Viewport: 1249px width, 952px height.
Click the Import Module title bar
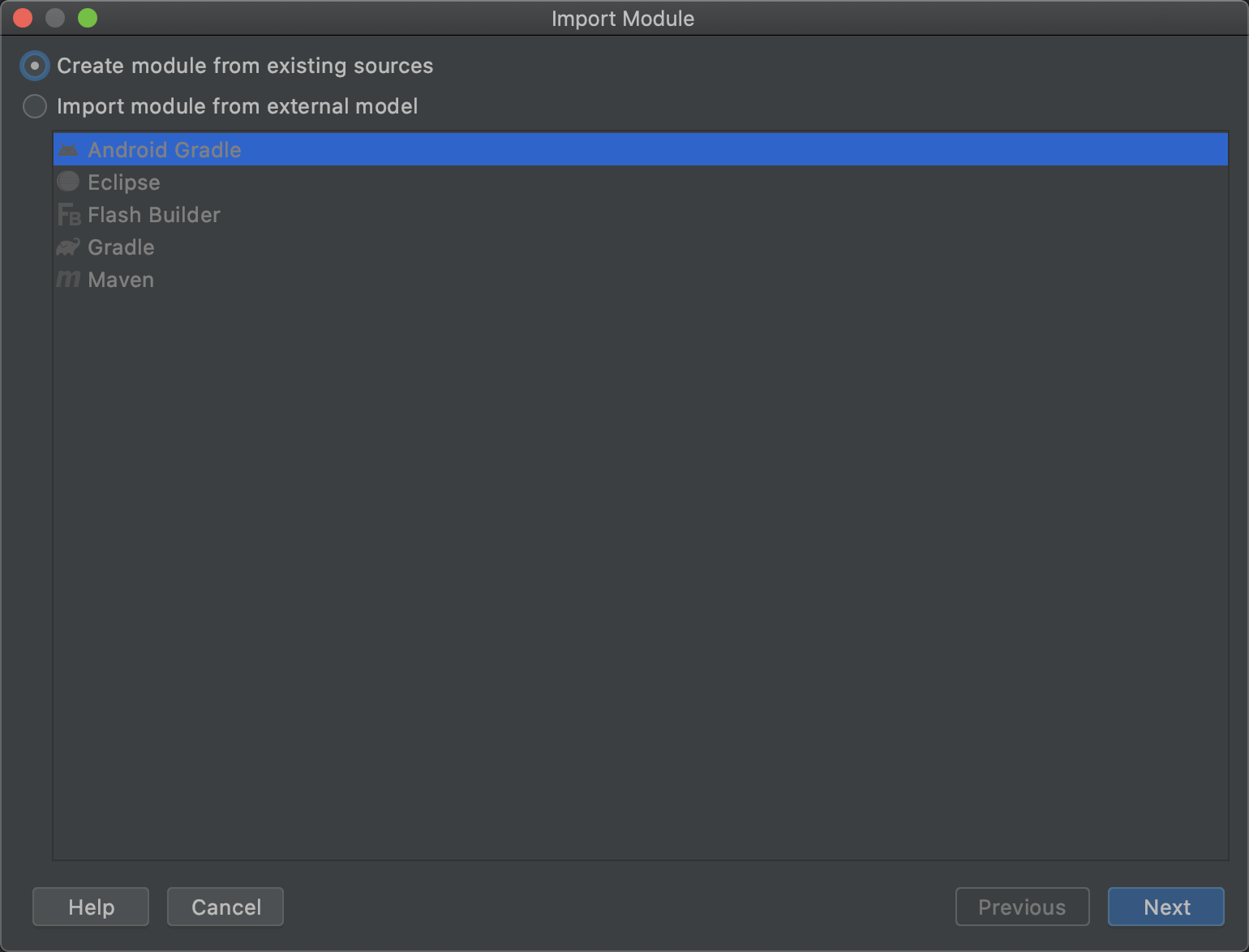[x=623, y=18]
